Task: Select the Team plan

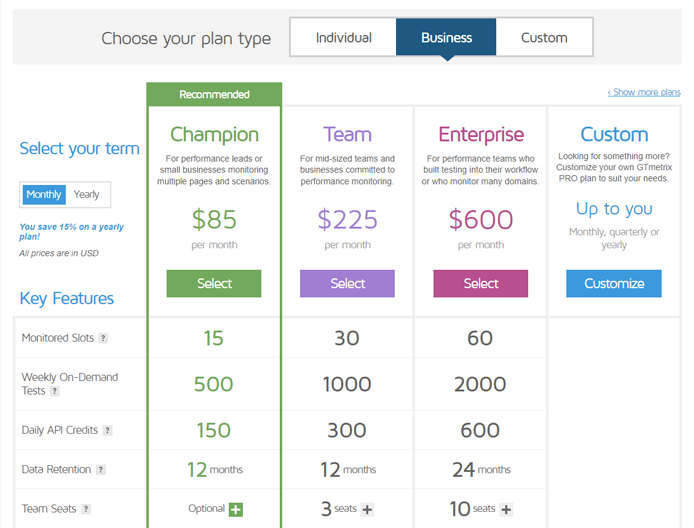Action: click(x=347, y=283)
